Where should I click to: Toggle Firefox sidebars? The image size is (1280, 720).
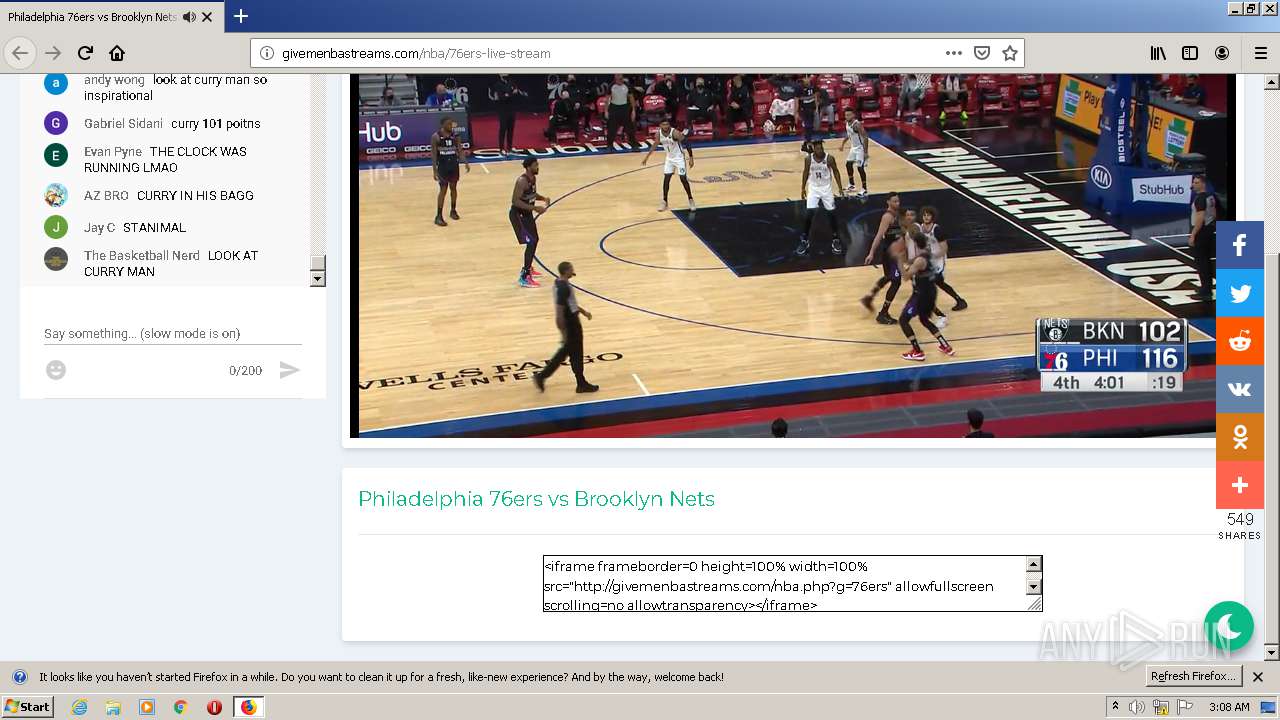tap(1190, 53)
